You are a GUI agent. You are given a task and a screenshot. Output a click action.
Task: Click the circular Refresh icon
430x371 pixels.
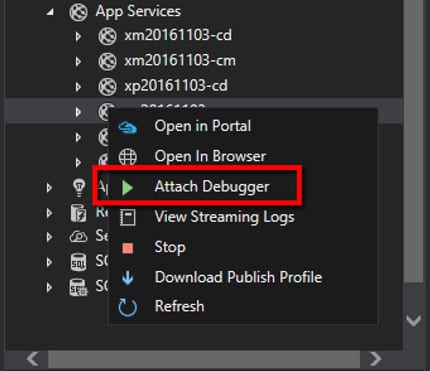(x=128, y=307)
